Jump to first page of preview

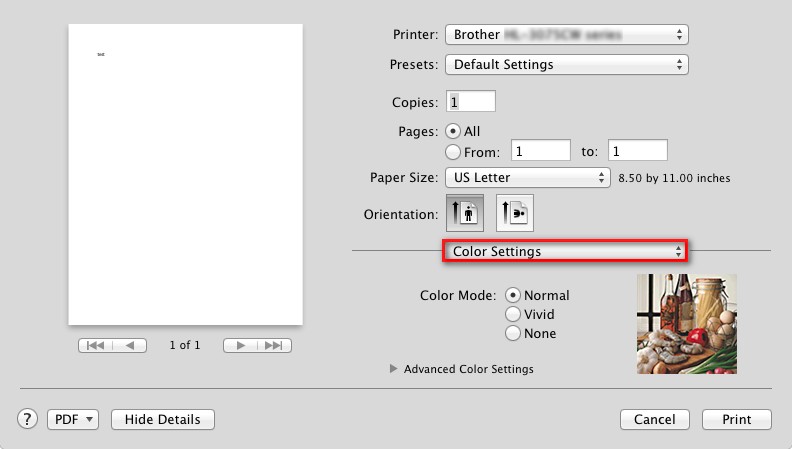[x=95, y=345]
